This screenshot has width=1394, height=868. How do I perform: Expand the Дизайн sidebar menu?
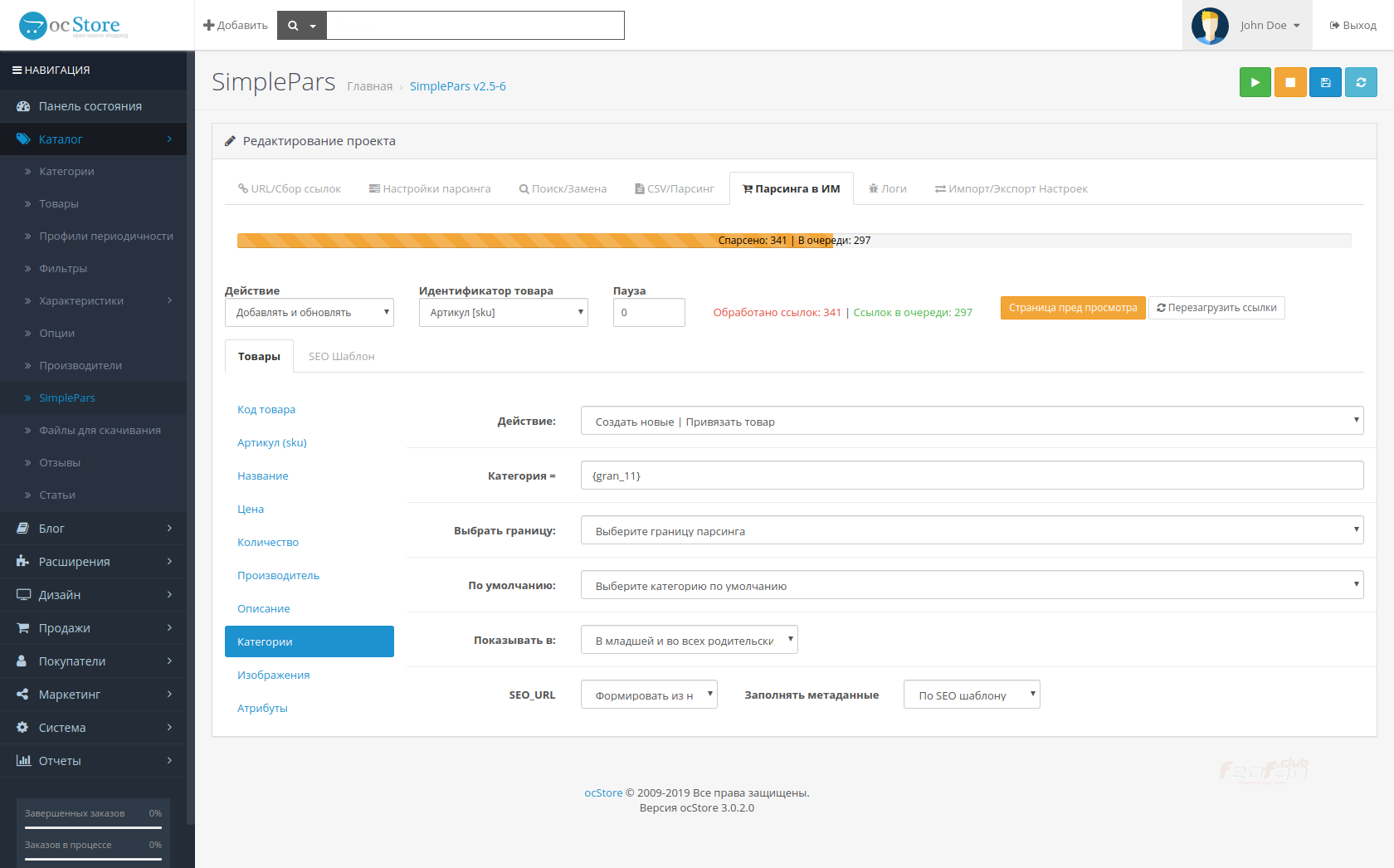[93, 595]
